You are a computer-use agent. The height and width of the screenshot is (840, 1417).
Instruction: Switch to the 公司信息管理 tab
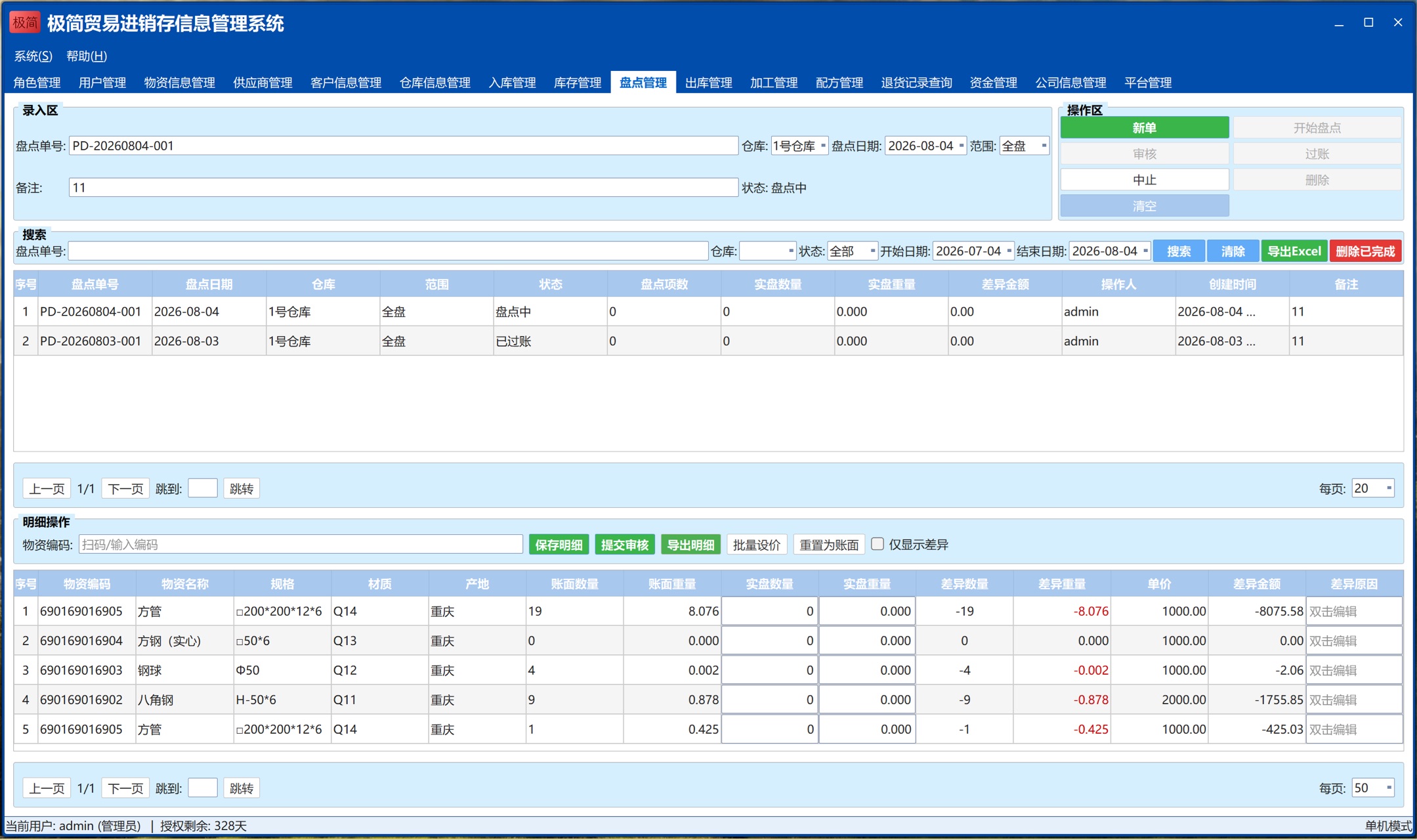1071,83
